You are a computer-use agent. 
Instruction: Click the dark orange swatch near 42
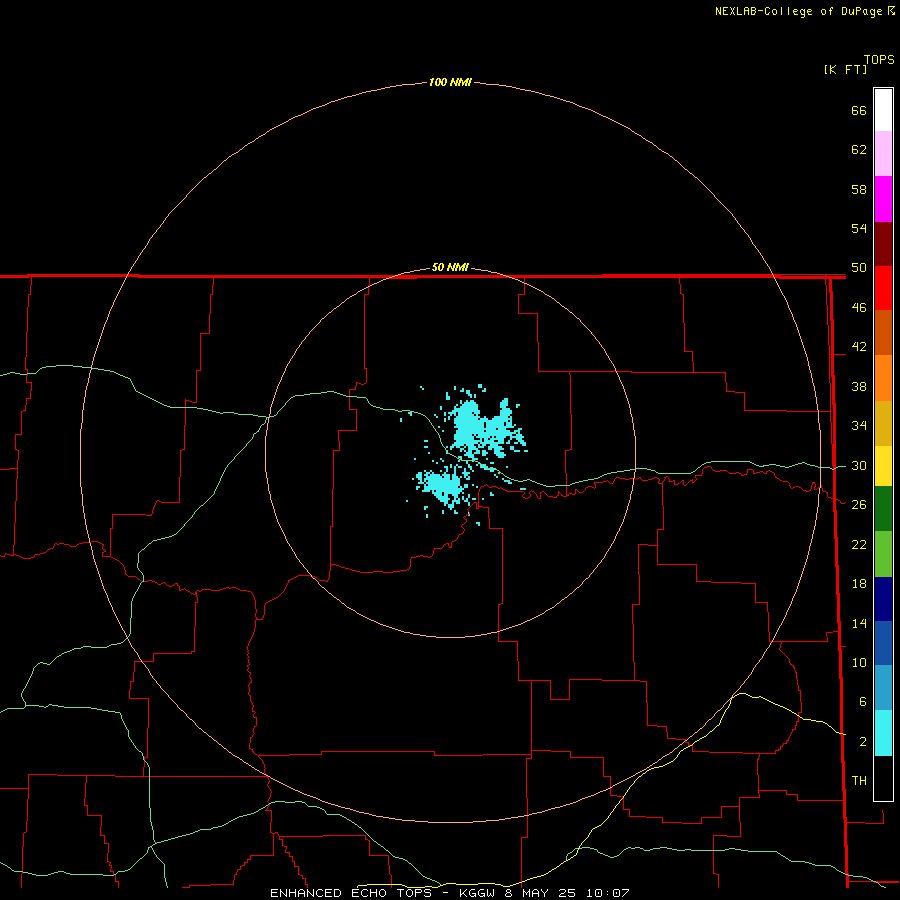point(883,333)
